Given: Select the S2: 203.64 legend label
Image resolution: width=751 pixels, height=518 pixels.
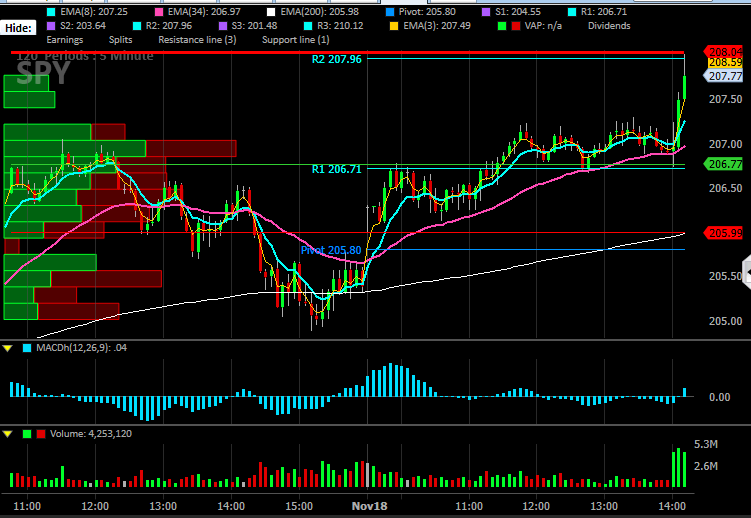Looking at the screenshot, I should tap(83, 26).
